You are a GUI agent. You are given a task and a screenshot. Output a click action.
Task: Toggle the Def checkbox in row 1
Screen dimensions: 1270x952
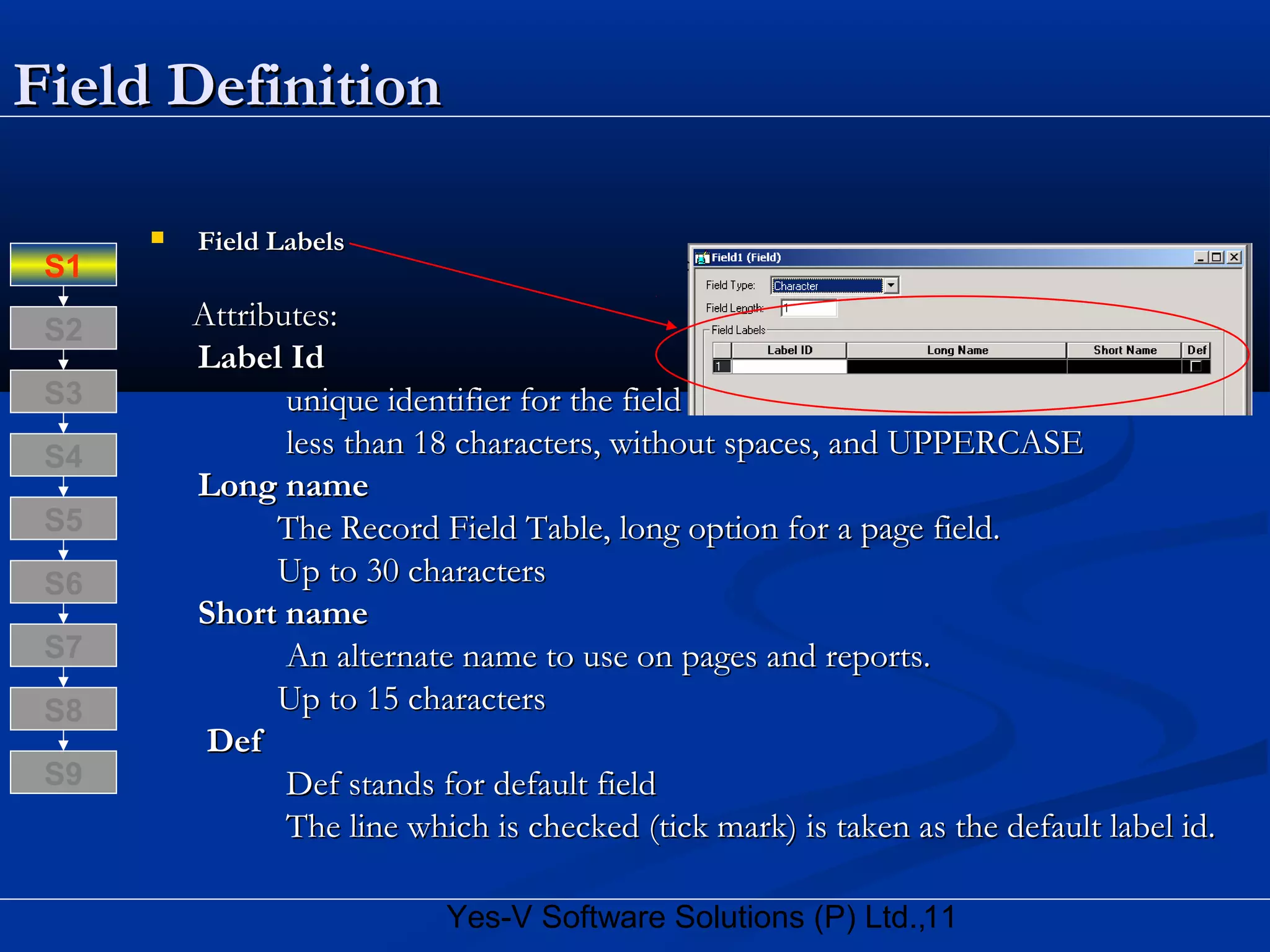coord(1196,366)
